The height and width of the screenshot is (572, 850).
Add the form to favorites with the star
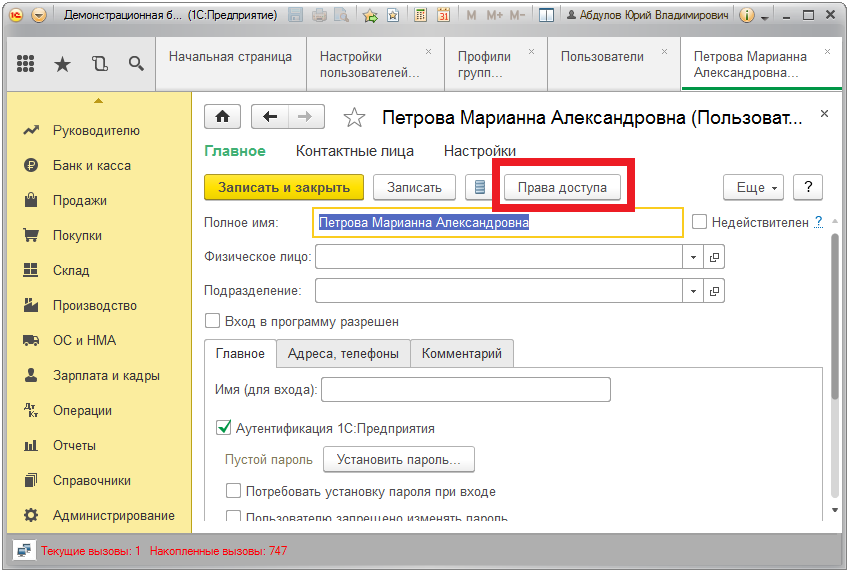pyautogui.click(x=354, y=118)
